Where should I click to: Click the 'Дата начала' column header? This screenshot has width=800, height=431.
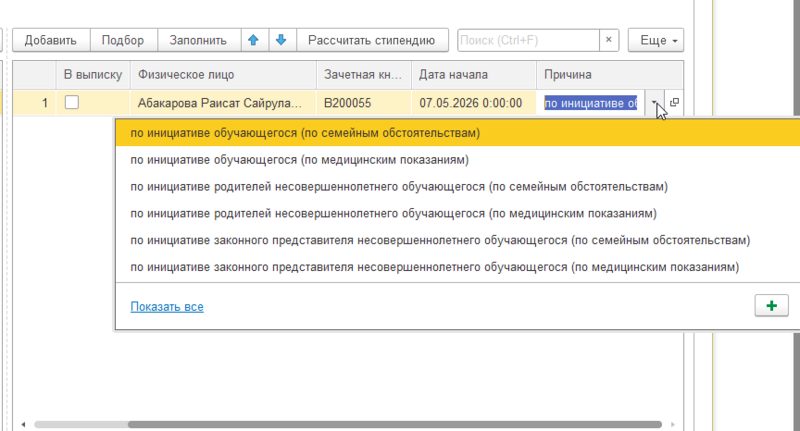tap(473, 75)
